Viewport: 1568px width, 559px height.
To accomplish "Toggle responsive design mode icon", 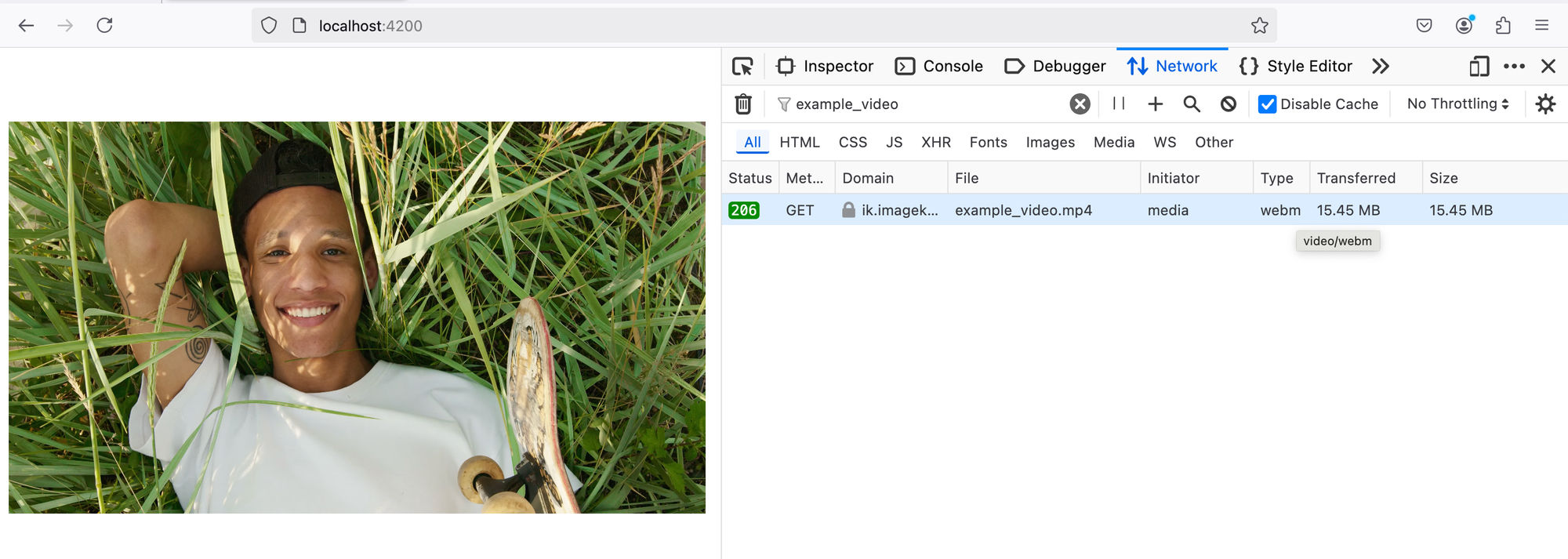I will [1479, 67].
